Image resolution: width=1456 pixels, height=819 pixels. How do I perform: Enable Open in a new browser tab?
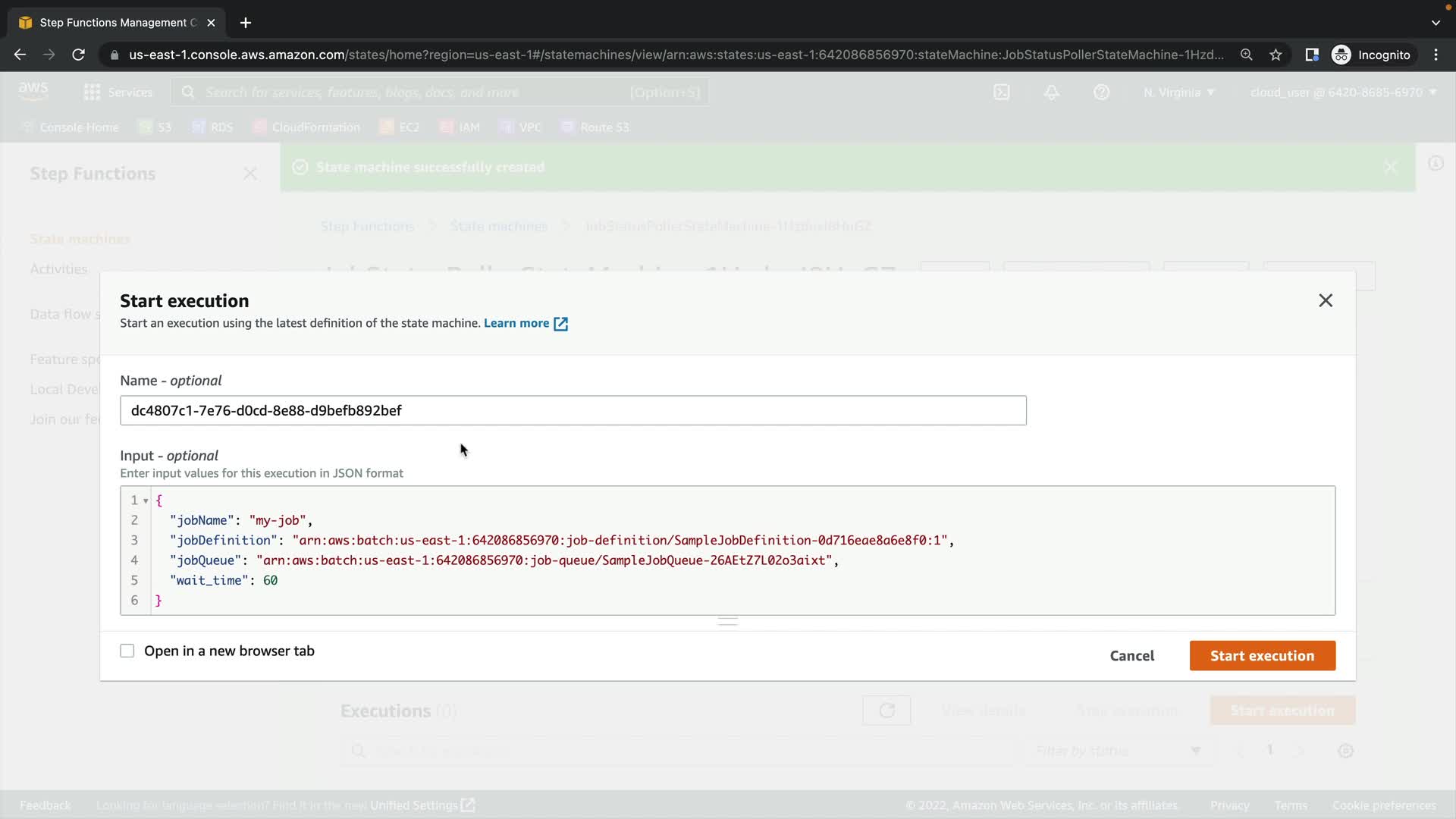(x=127, y=651)
